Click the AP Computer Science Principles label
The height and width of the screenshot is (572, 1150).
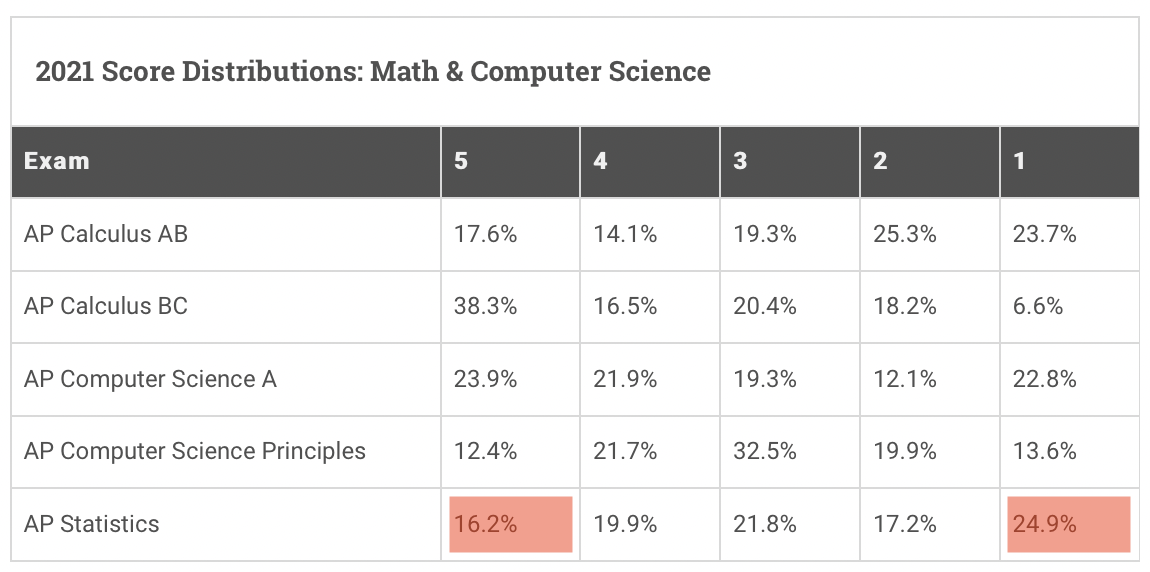[x=195, y=451]
